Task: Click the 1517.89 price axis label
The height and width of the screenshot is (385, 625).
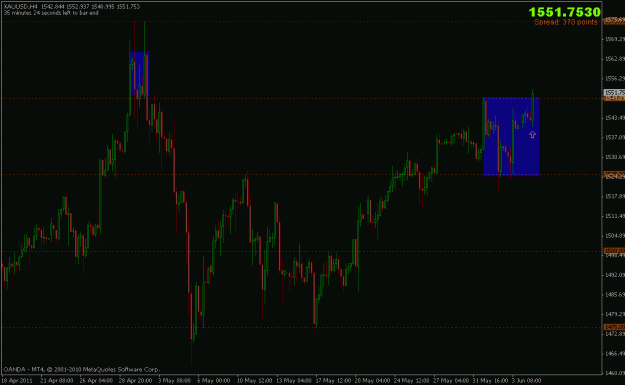Action: click(x=615, y=196)
